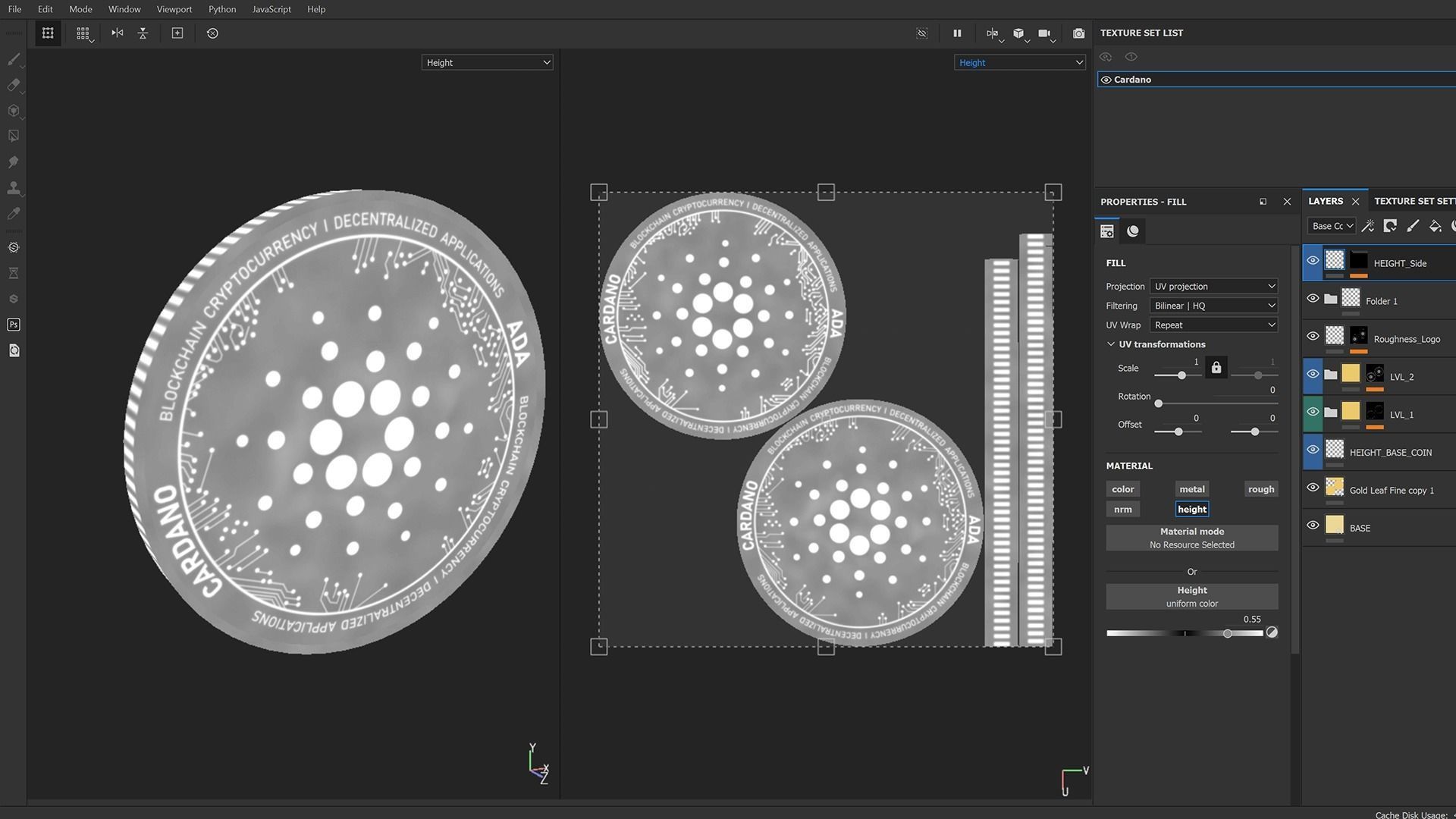Switch to the Texture Set Settings tab
This screenshot has height=819, width=1456.
tap(1414, 201)
